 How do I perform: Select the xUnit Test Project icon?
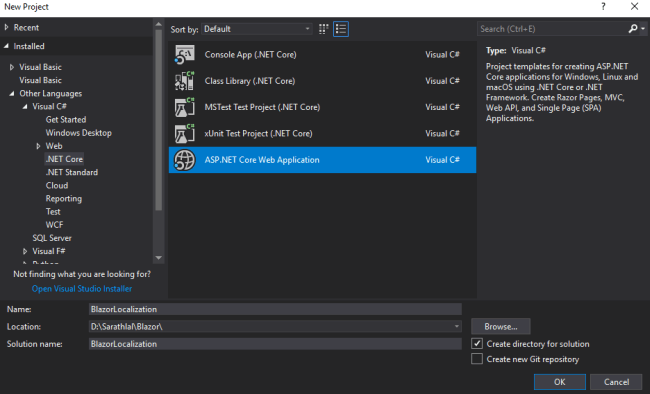(x=184, y=134)
